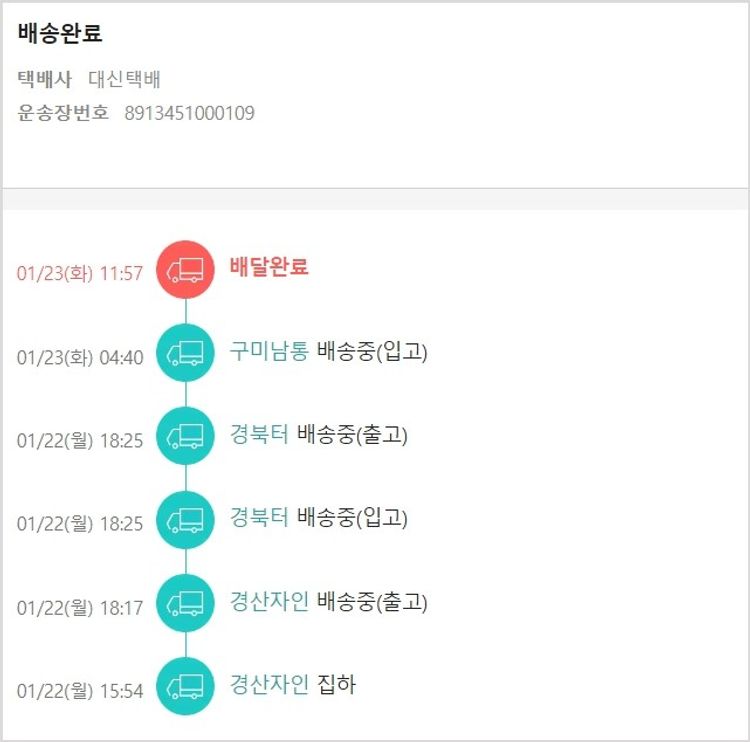
Task: Click 경북터 in the 배송중(입고) row
Action: pos(259,518)
